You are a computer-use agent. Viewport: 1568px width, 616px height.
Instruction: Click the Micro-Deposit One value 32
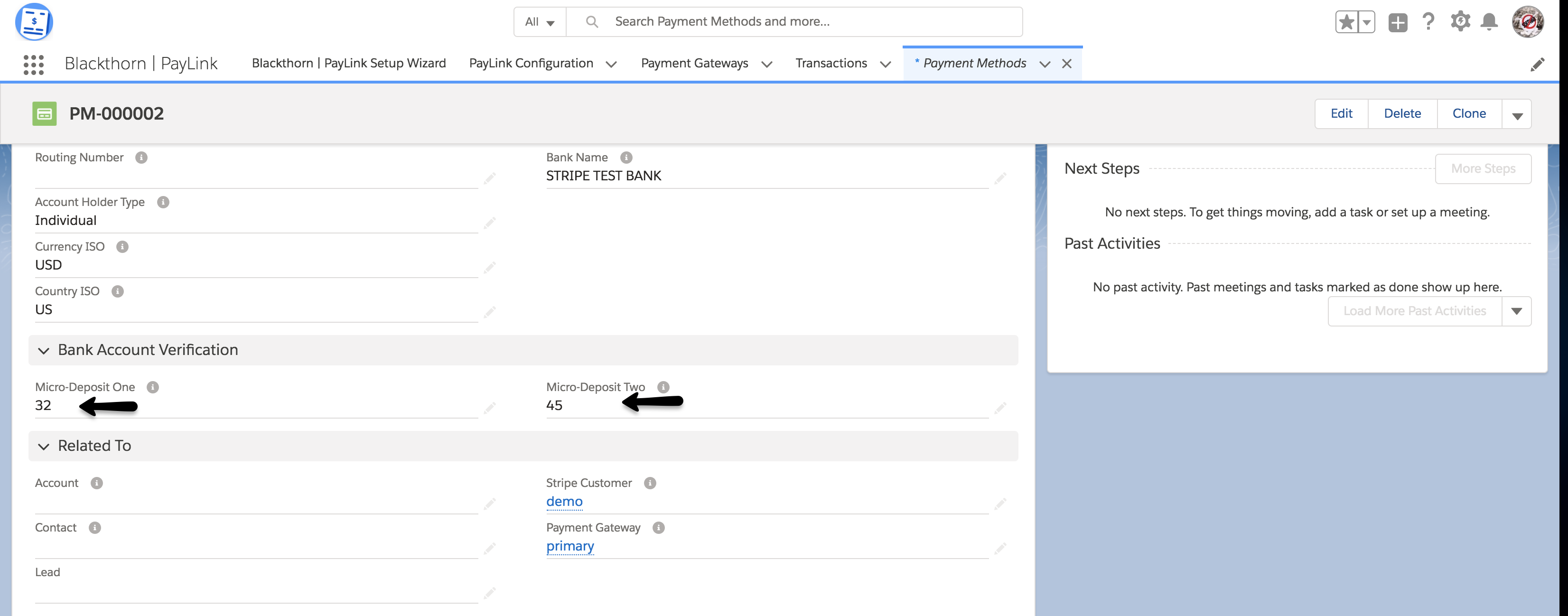click(x=43, y=405)
